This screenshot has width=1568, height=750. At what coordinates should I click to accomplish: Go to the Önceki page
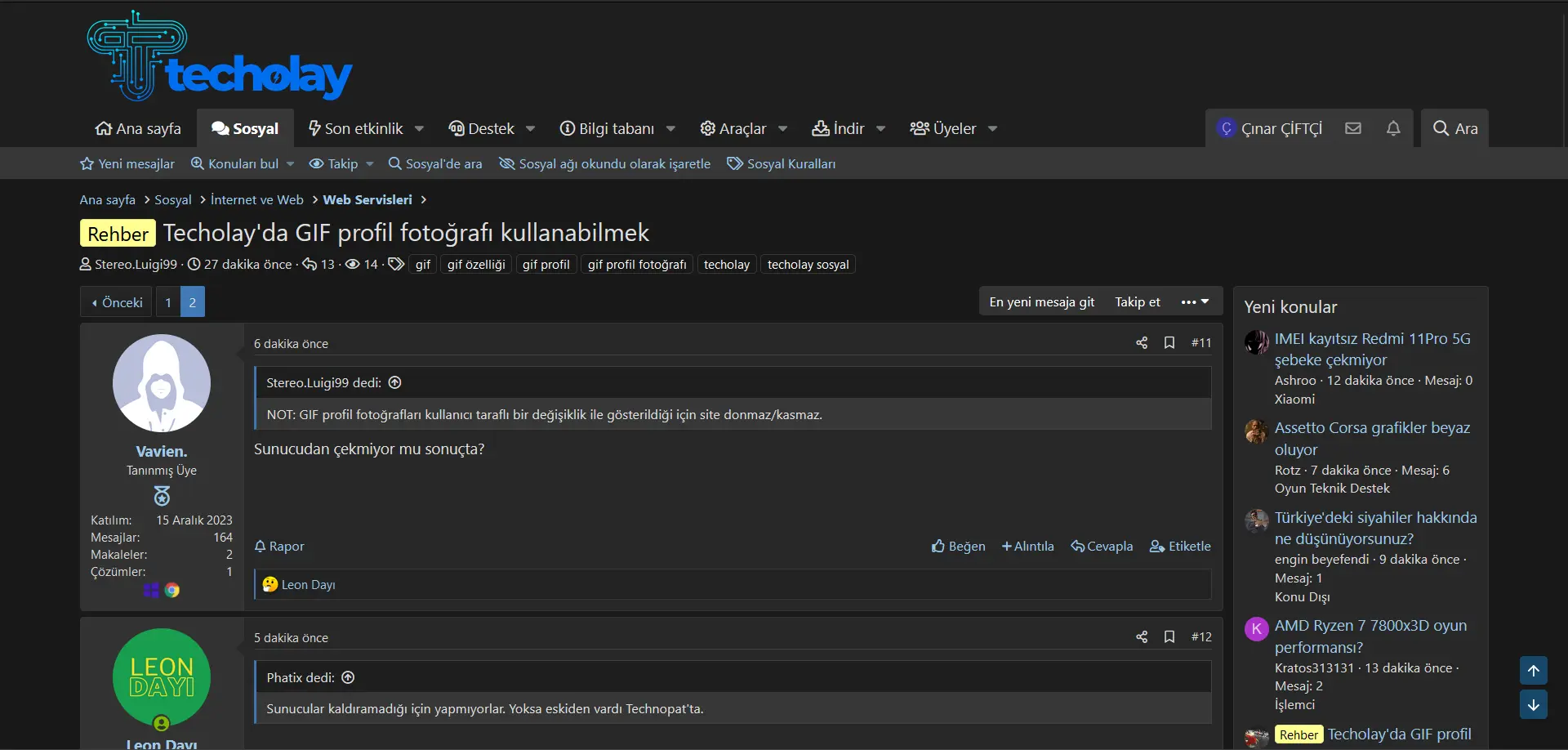118,301
